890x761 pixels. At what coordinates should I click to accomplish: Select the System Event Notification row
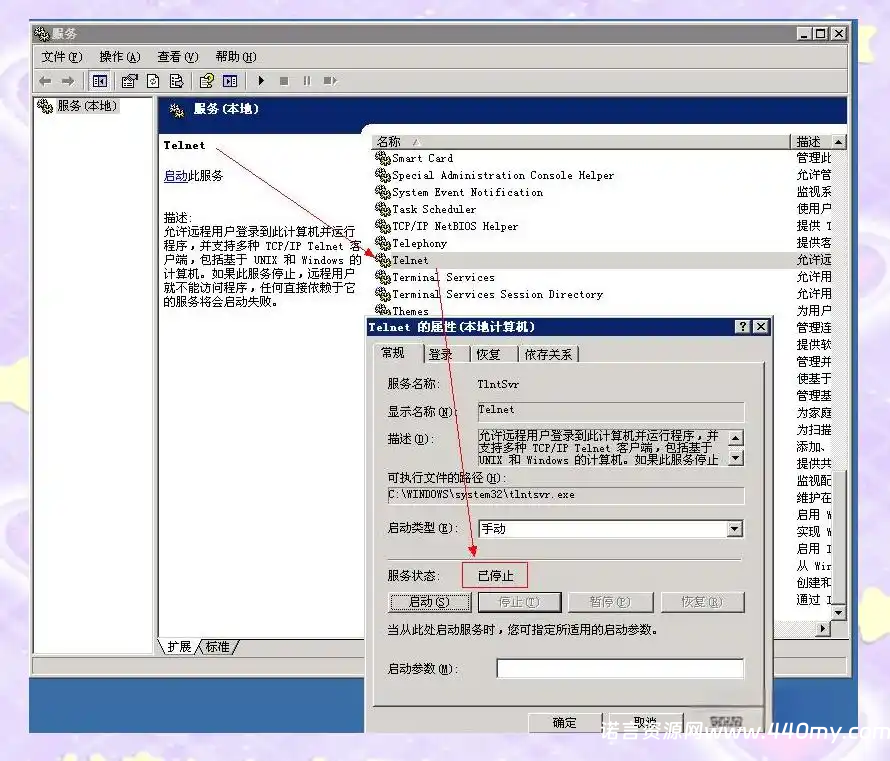(603, 192)
